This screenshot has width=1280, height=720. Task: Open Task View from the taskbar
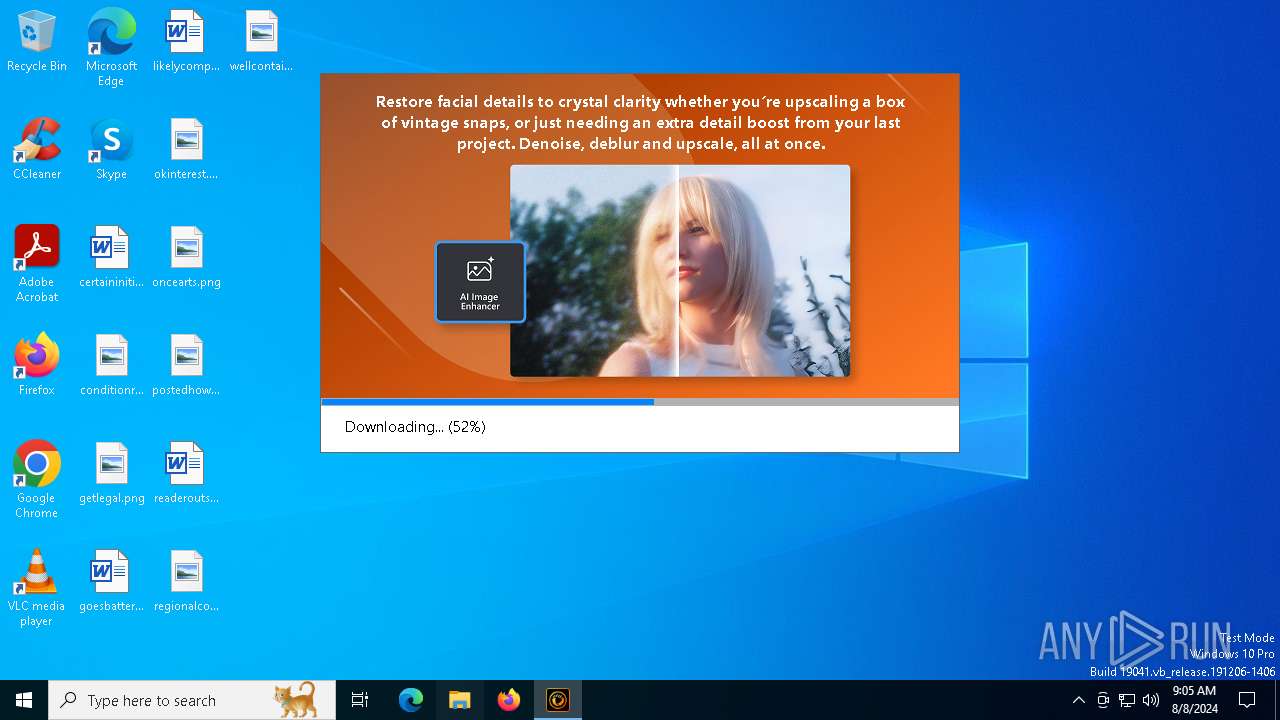coord(360,700)
